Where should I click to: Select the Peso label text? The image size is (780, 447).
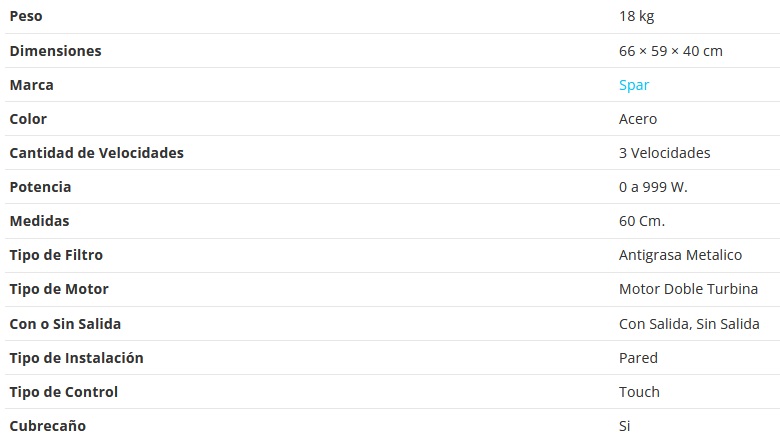pyautogui.click(x=26, y=17)
